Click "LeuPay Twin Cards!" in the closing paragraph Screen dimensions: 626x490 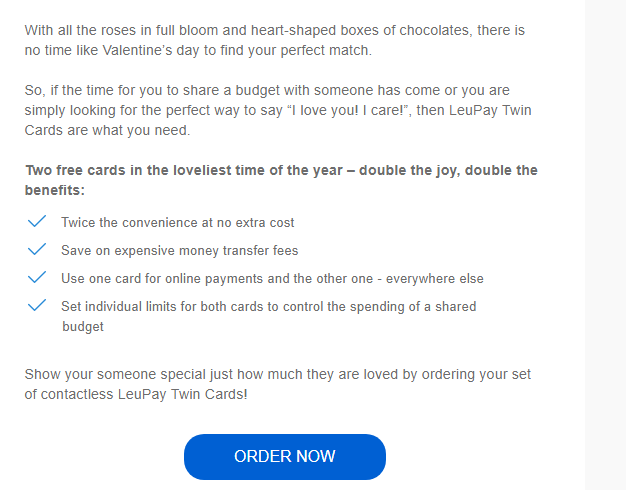(182, 394)
